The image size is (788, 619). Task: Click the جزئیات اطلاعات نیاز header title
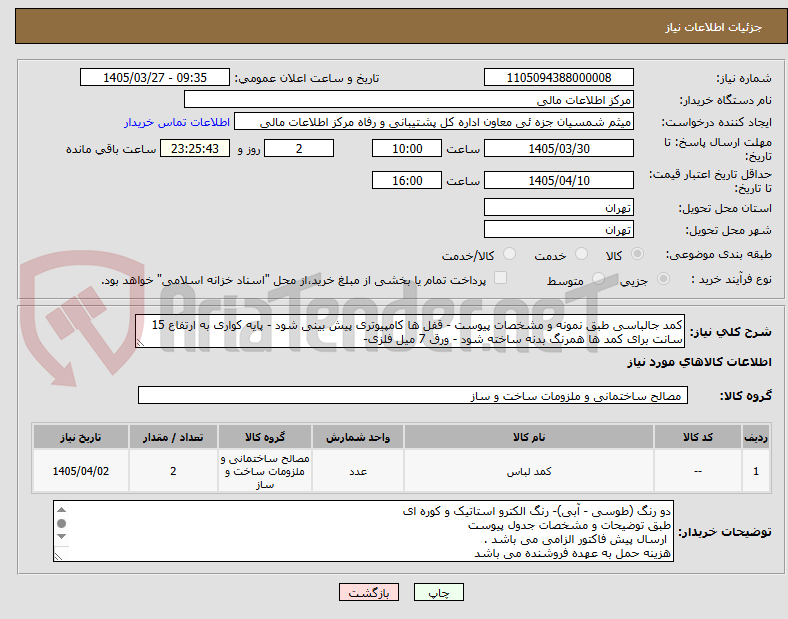[714, 27]
